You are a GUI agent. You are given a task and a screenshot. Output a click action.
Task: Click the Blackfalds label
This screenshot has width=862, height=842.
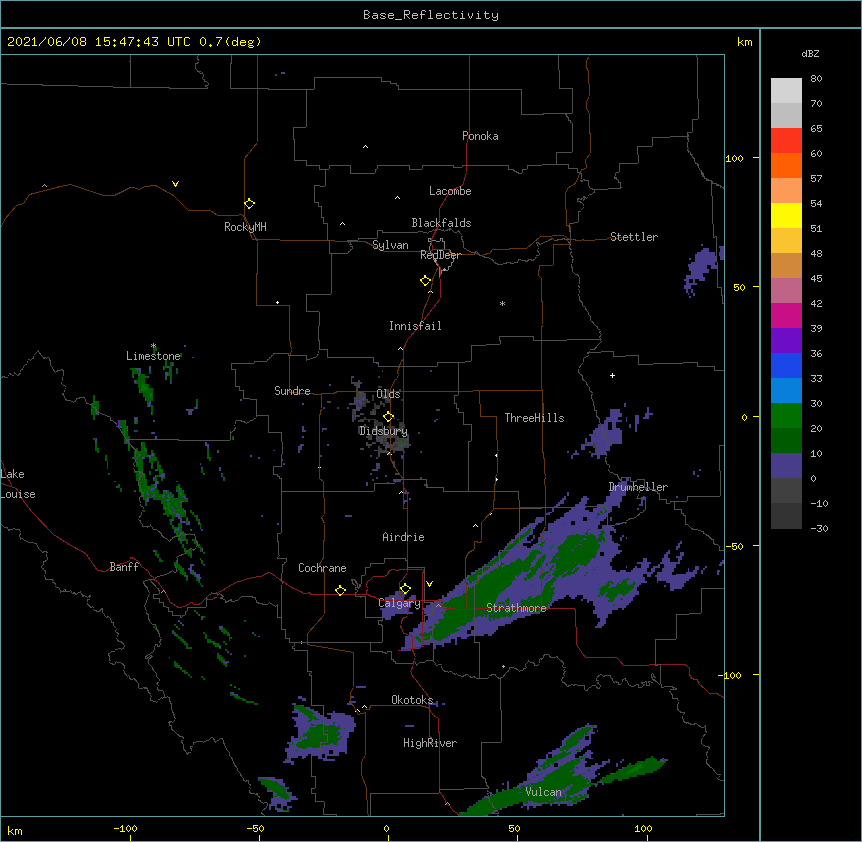(x=441, y=223)
